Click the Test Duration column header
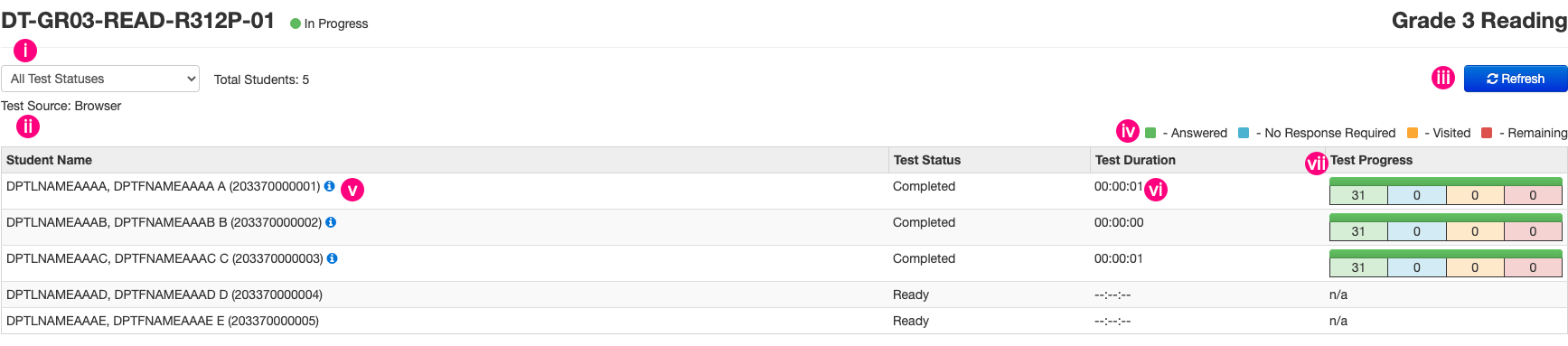 (x=1135, y=160)
